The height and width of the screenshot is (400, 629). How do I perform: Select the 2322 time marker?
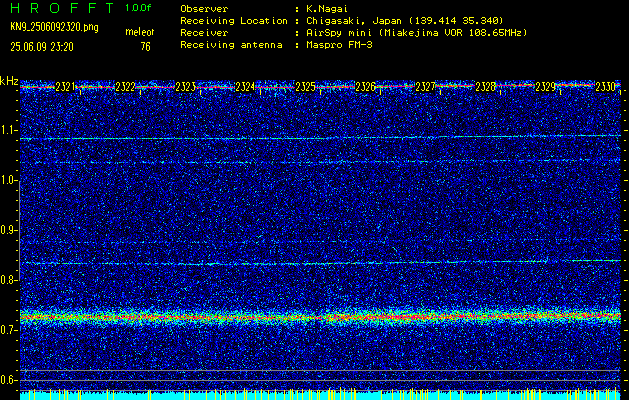point(125,87)
